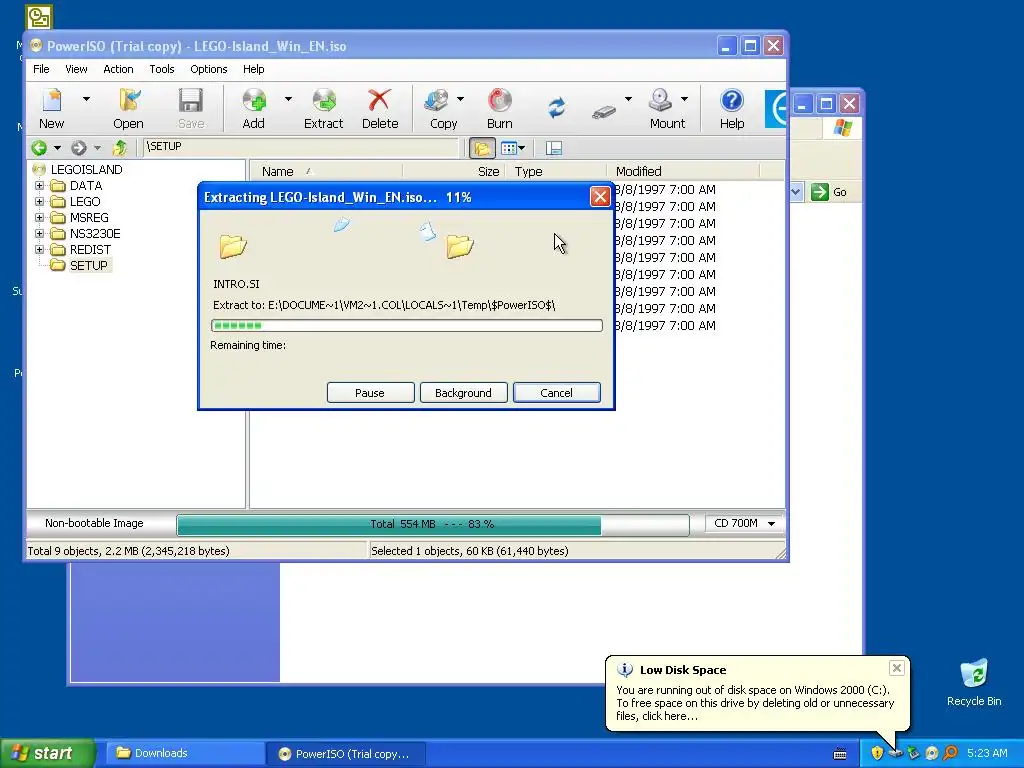
Task: Click the Pause extraction button
Action: 370,392
